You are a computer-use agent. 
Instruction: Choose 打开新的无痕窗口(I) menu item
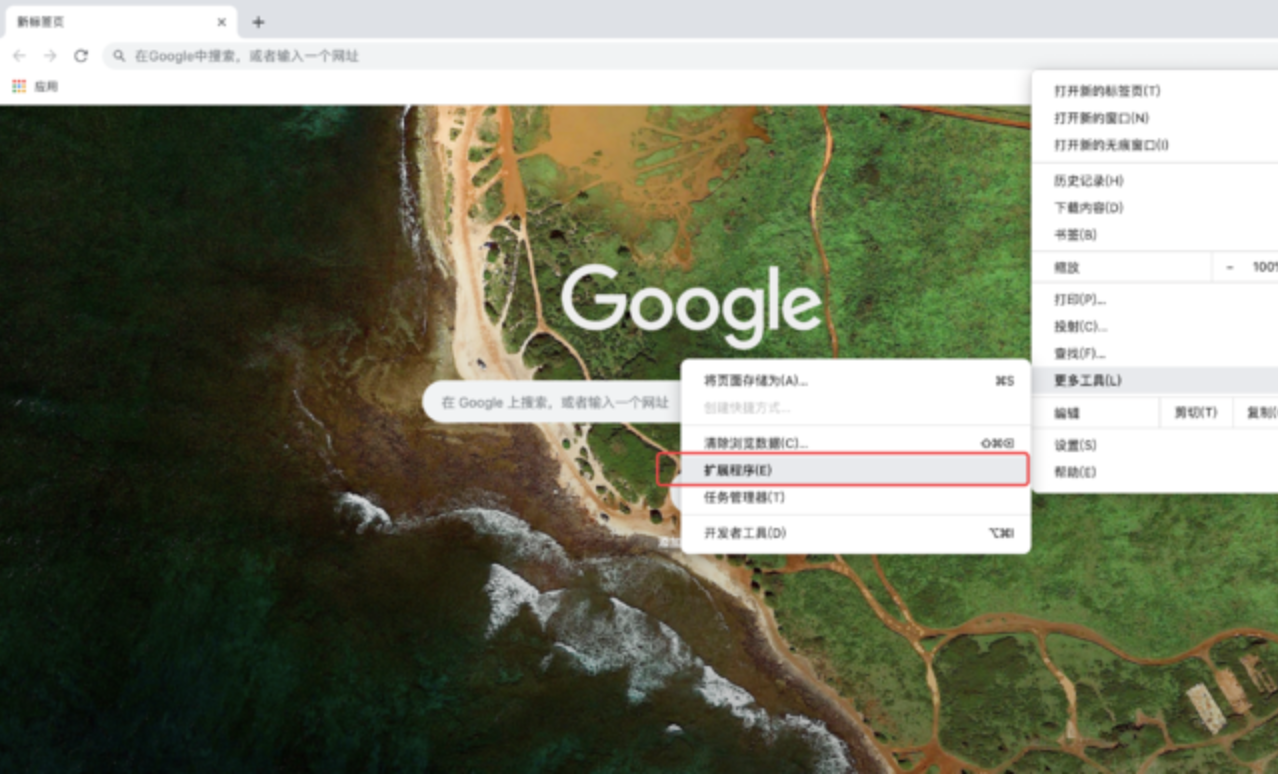[1156, 145]
